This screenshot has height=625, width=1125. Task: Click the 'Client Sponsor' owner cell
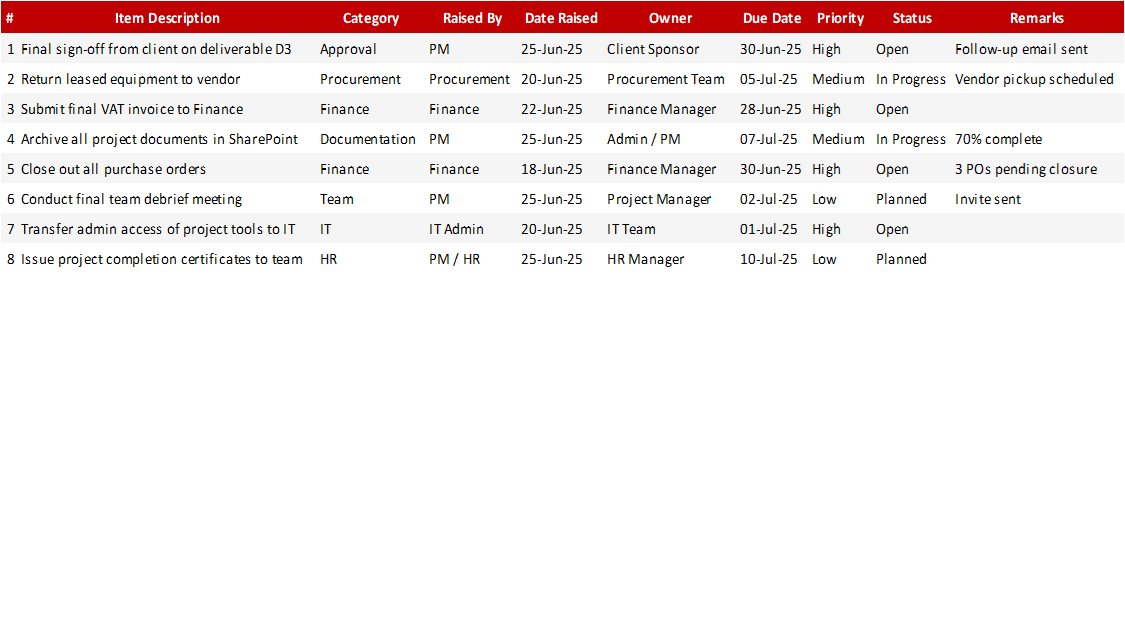point(653,50)
